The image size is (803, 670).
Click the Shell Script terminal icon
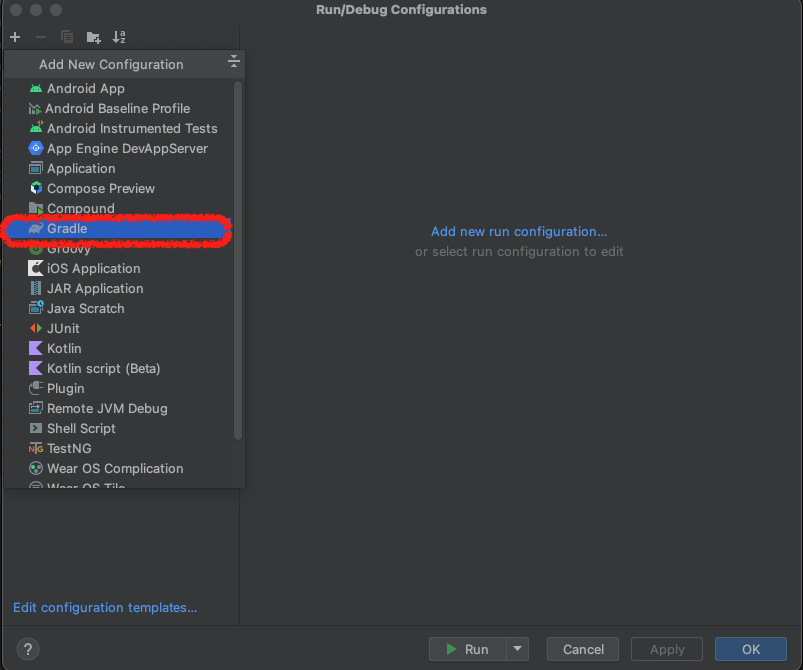tap(36, 428)
